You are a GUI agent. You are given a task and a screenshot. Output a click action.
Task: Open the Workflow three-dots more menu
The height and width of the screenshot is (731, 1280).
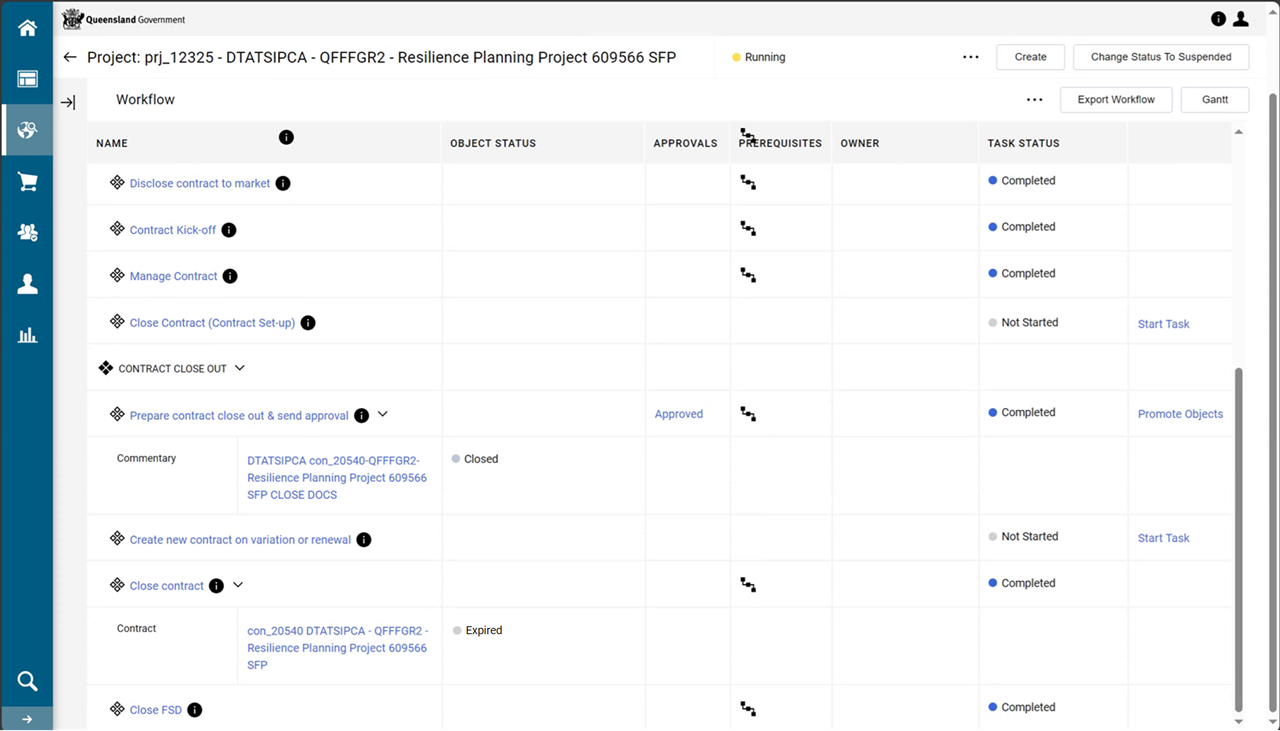point(1034,100)
